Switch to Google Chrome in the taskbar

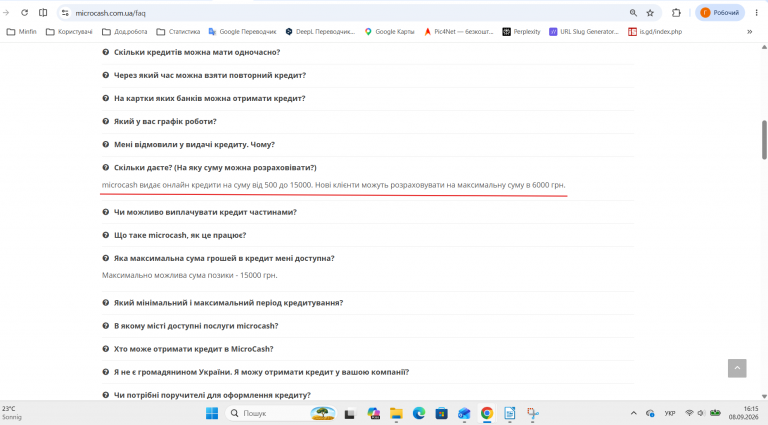(486, 414)
